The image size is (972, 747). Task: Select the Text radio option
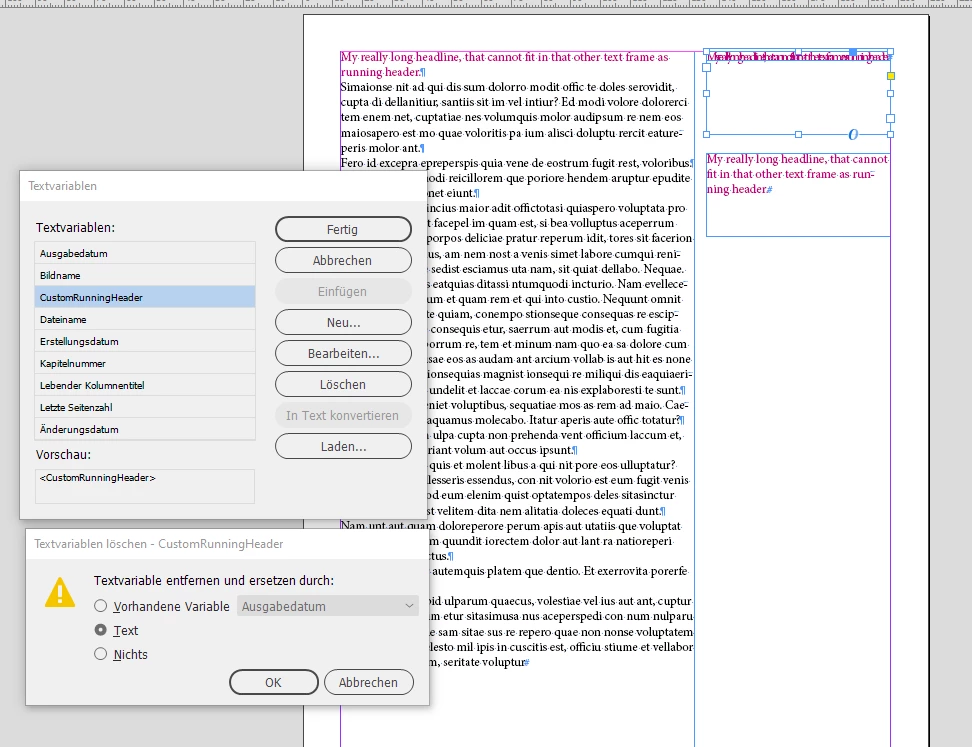100,630
